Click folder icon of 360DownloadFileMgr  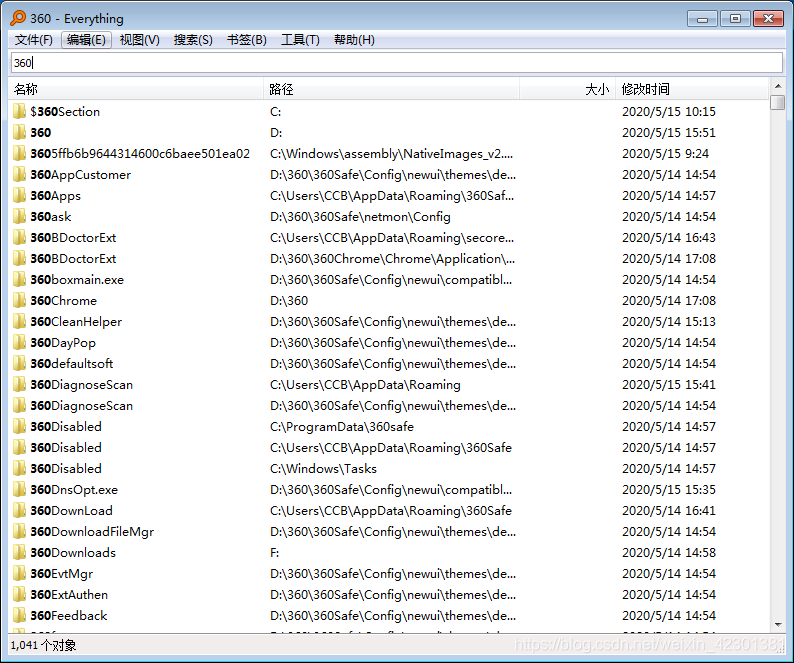pyautogui.click(x=19, y=532)
